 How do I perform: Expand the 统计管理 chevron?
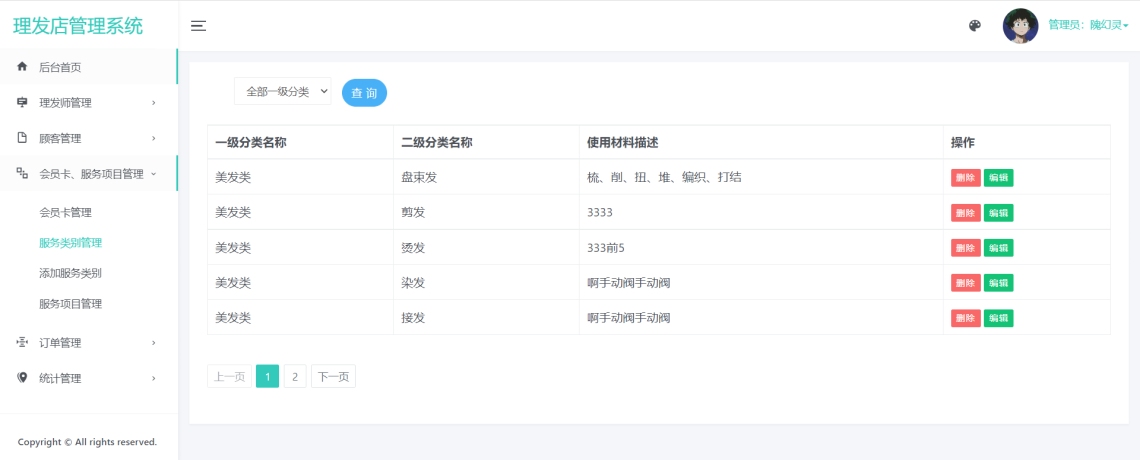pyautogui.click(x=153, y=378)
